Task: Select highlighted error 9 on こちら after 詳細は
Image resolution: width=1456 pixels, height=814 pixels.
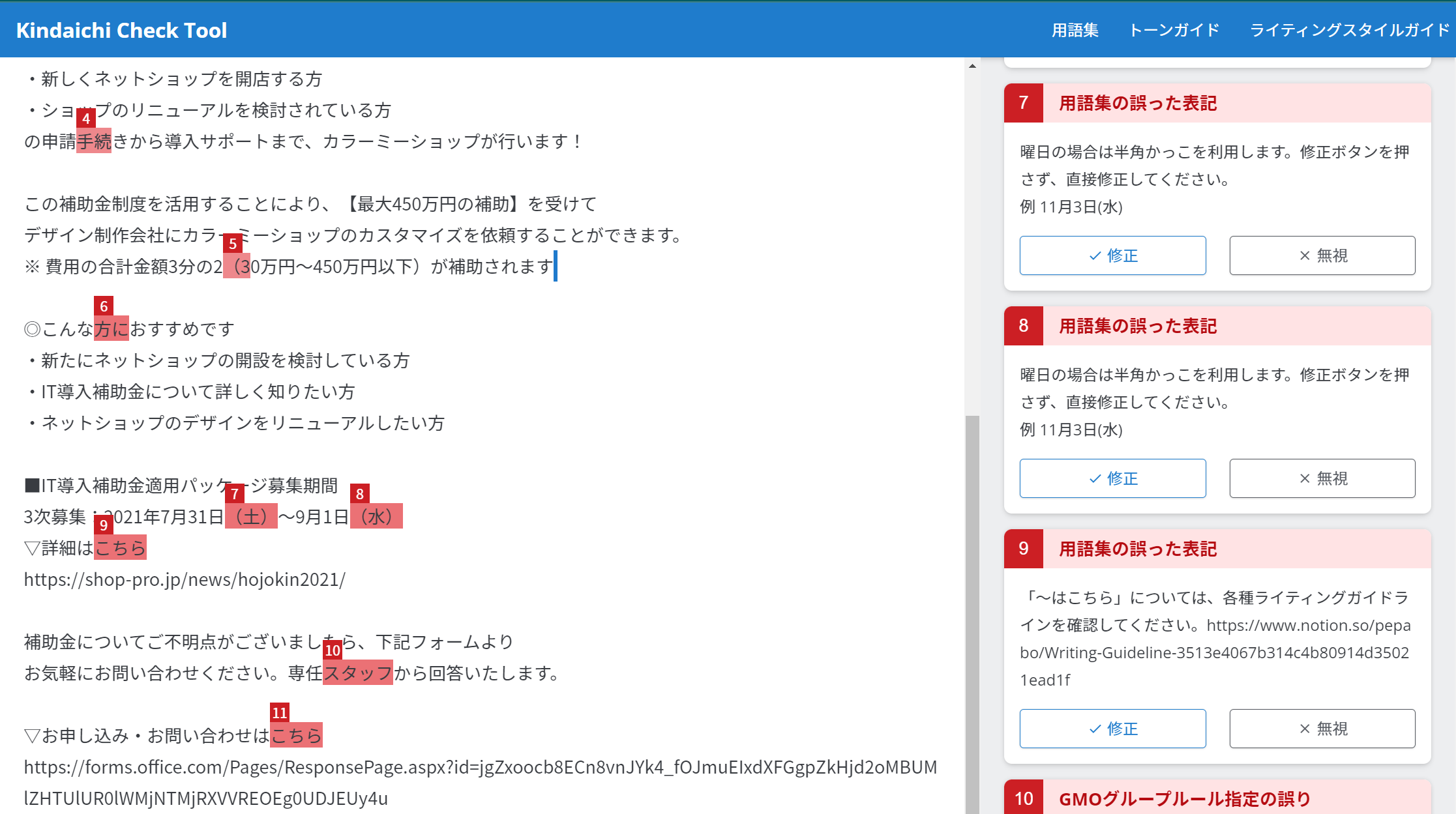Action: pyautogui.click(x=120, y=547)
